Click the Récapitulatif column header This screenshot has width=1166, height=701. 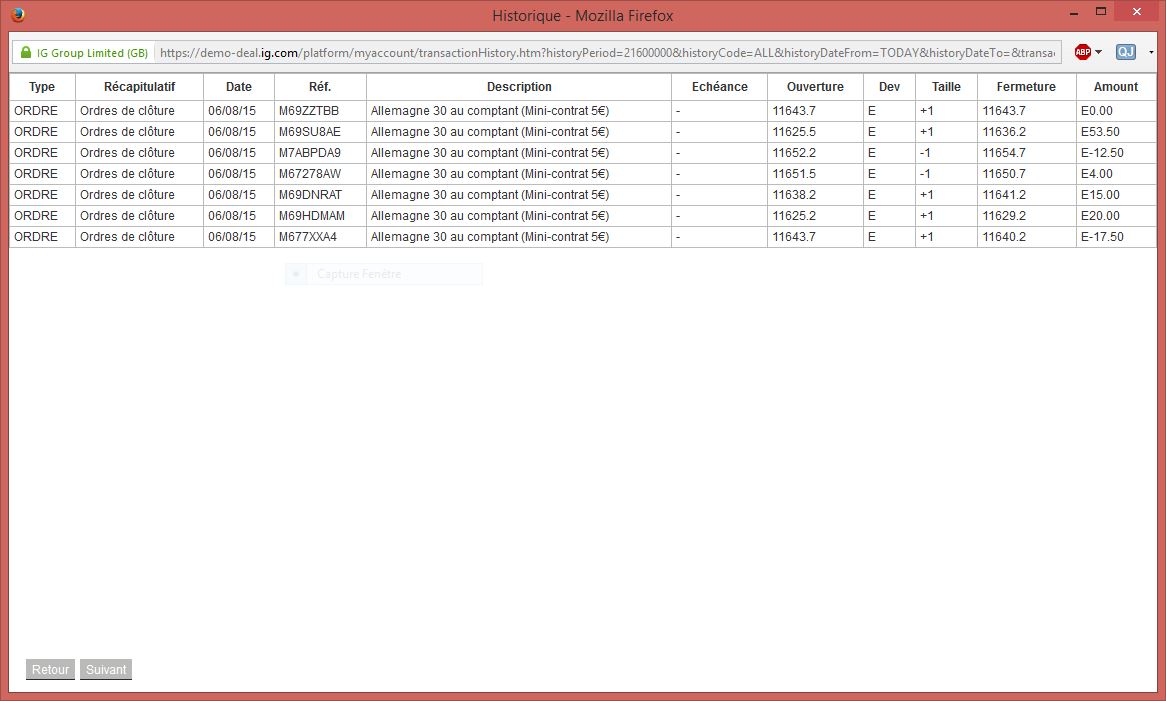(139, 87)
